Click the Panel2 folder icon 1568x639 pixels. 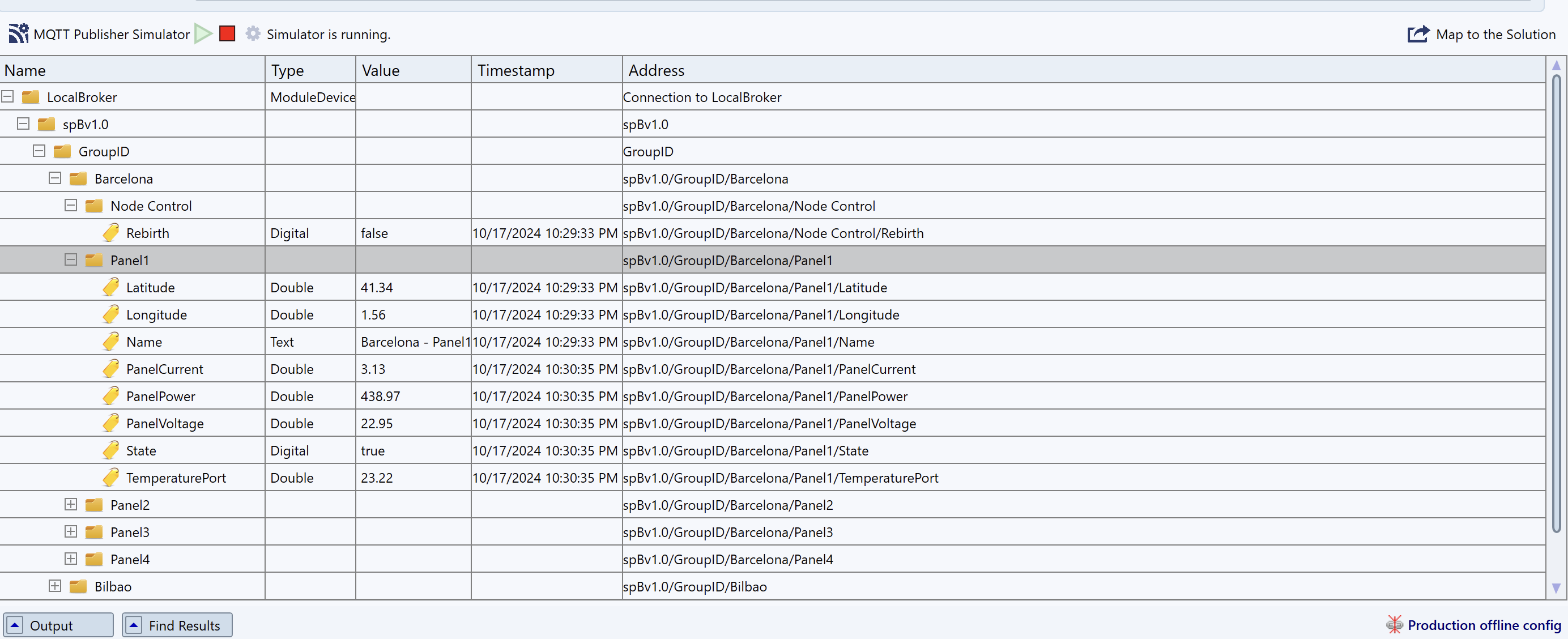tap(93, 505)
